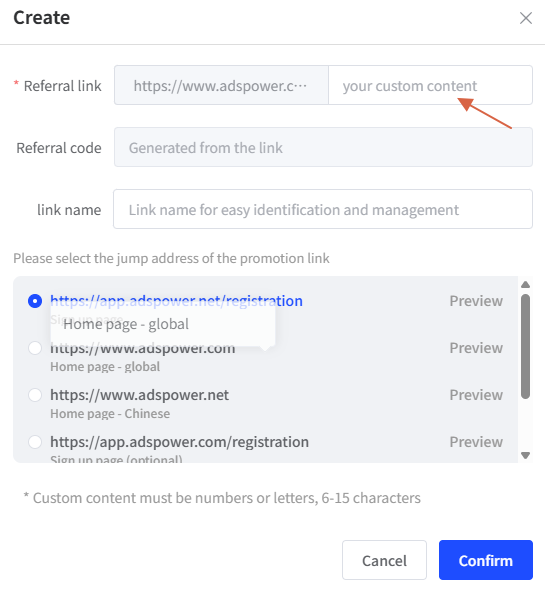Click the https://www.adspower.net address text
Image resolution: width=545 pixels, height=594 pixels.
pyautogui.click(x=139, y=395)
